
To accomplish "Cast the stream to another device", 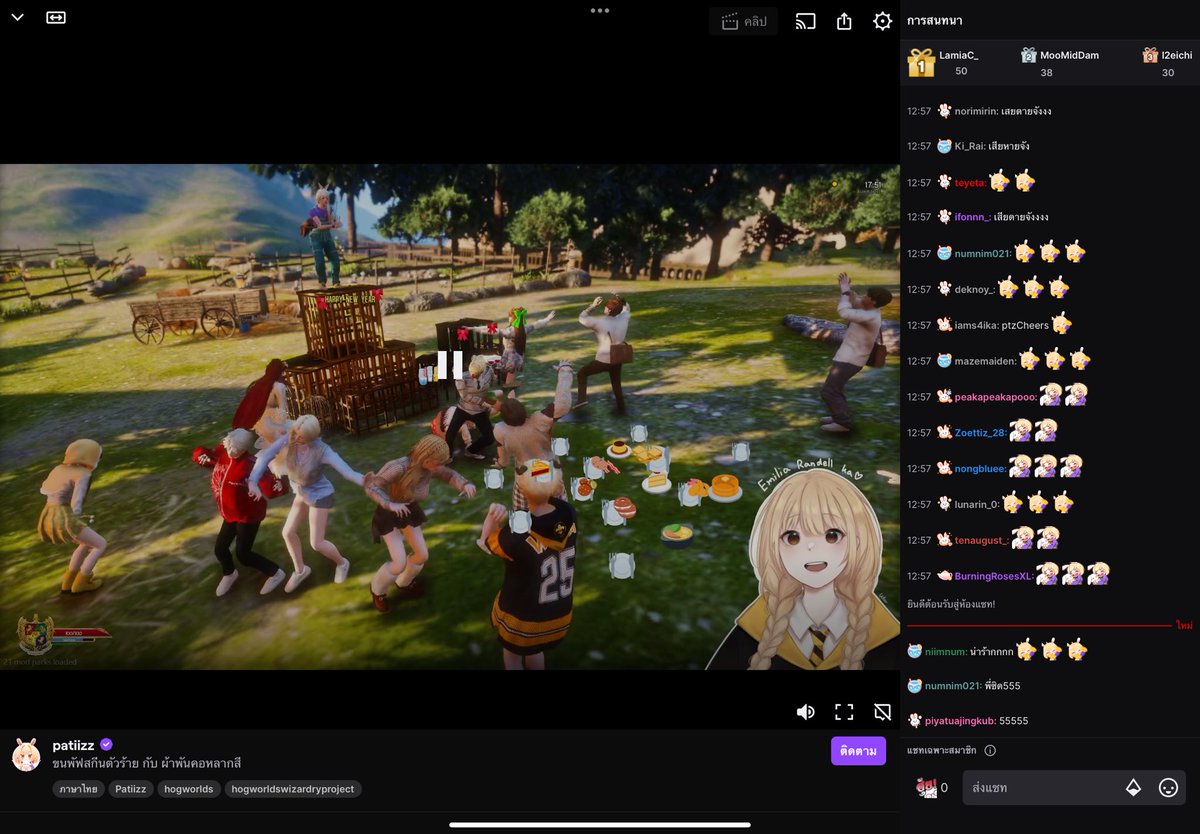I will [x=806, y=21].
